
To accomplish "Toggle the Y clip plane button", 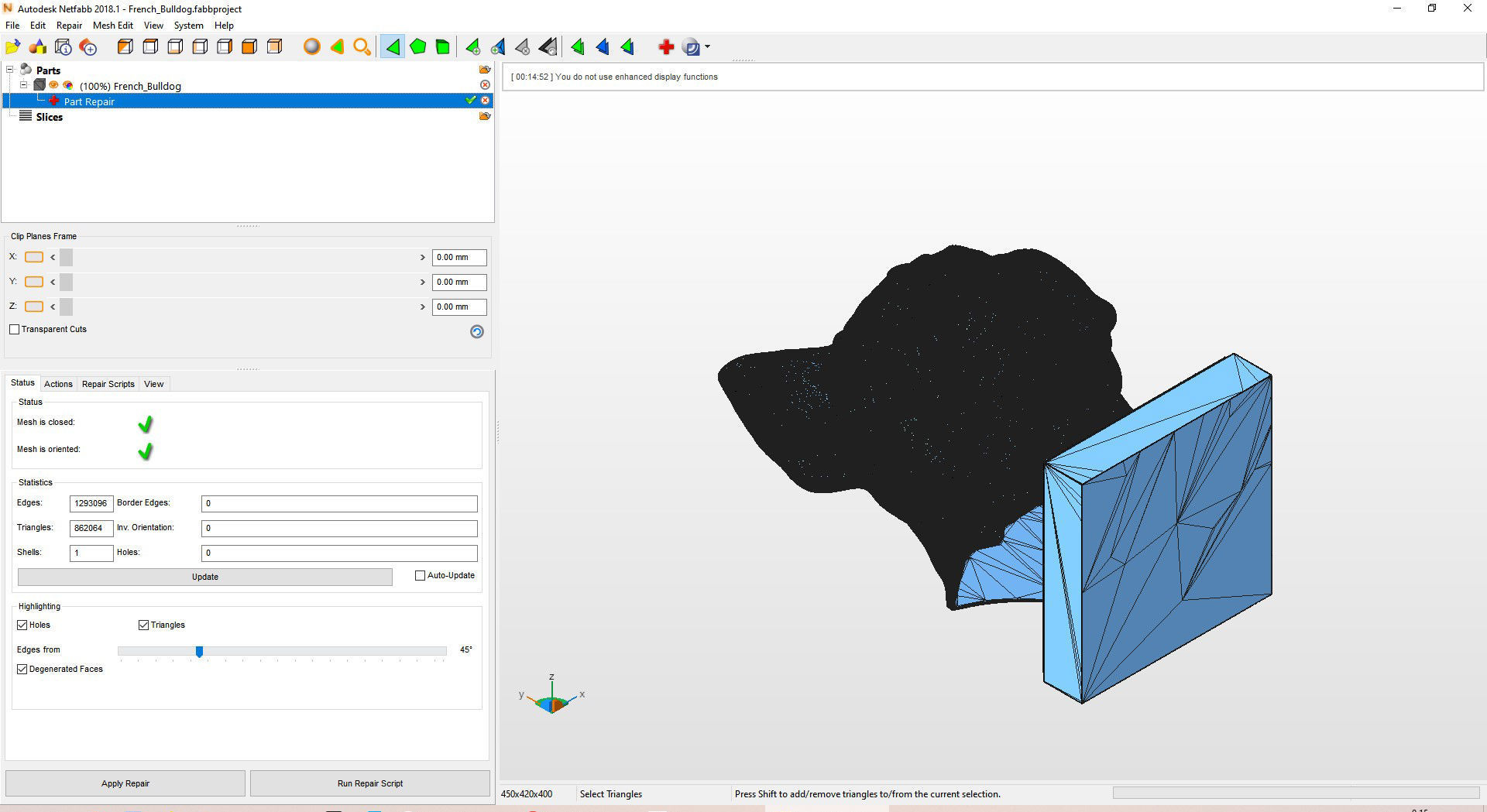I will tap(34, 282).
